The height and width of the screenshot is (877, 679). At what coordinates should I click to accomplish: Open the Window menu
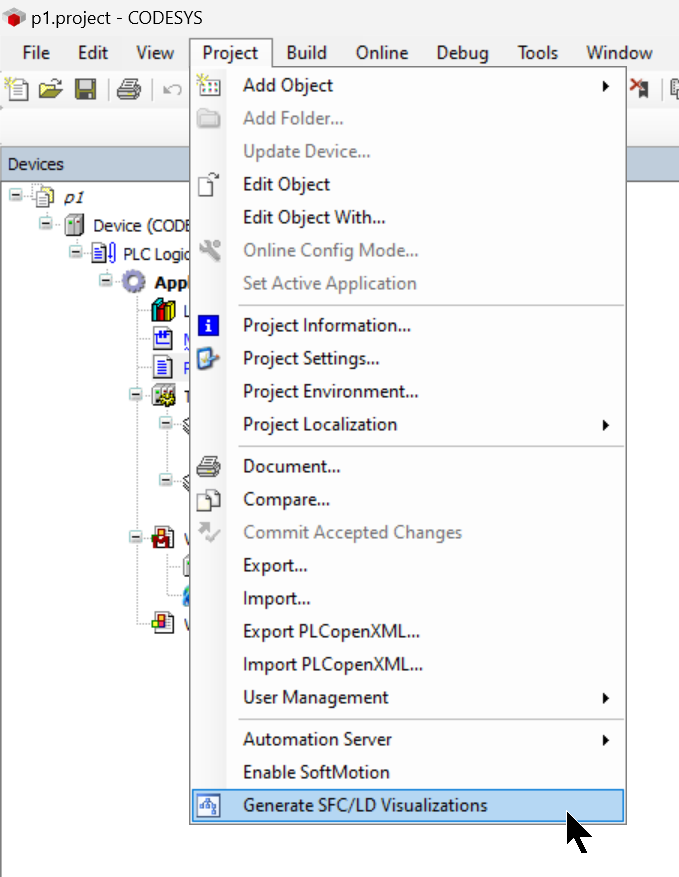(x=619, y=53)
